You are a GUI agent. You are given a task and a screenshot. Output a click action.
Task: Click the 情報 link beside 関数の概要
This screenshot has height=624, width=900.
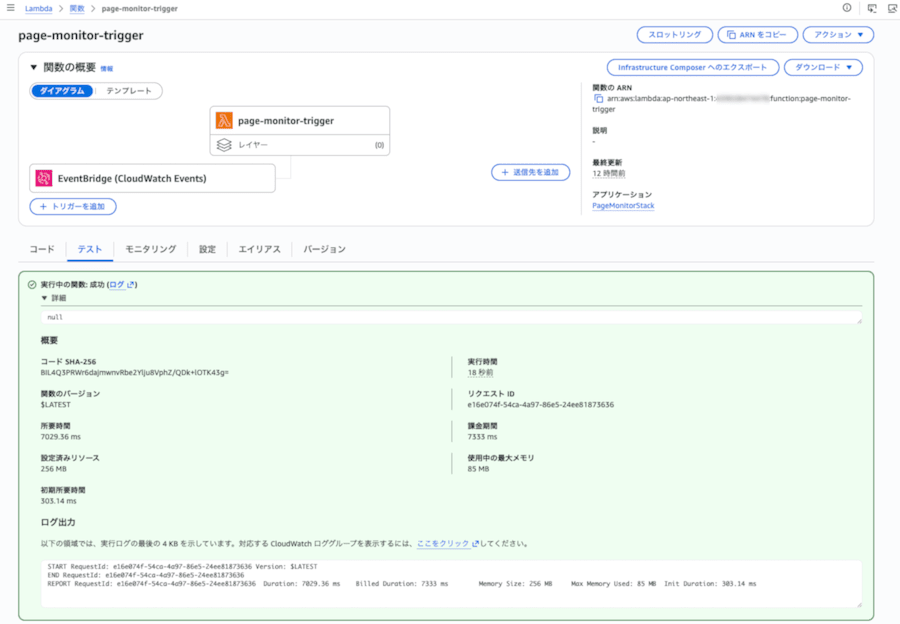click(x=107, y=68)
